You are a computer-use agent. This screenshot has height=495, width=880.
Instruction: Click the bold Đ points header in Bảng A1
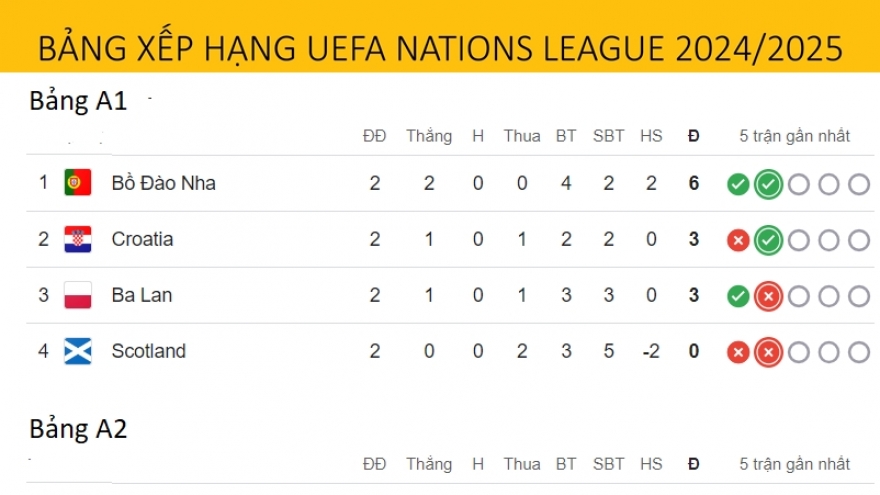694,136
